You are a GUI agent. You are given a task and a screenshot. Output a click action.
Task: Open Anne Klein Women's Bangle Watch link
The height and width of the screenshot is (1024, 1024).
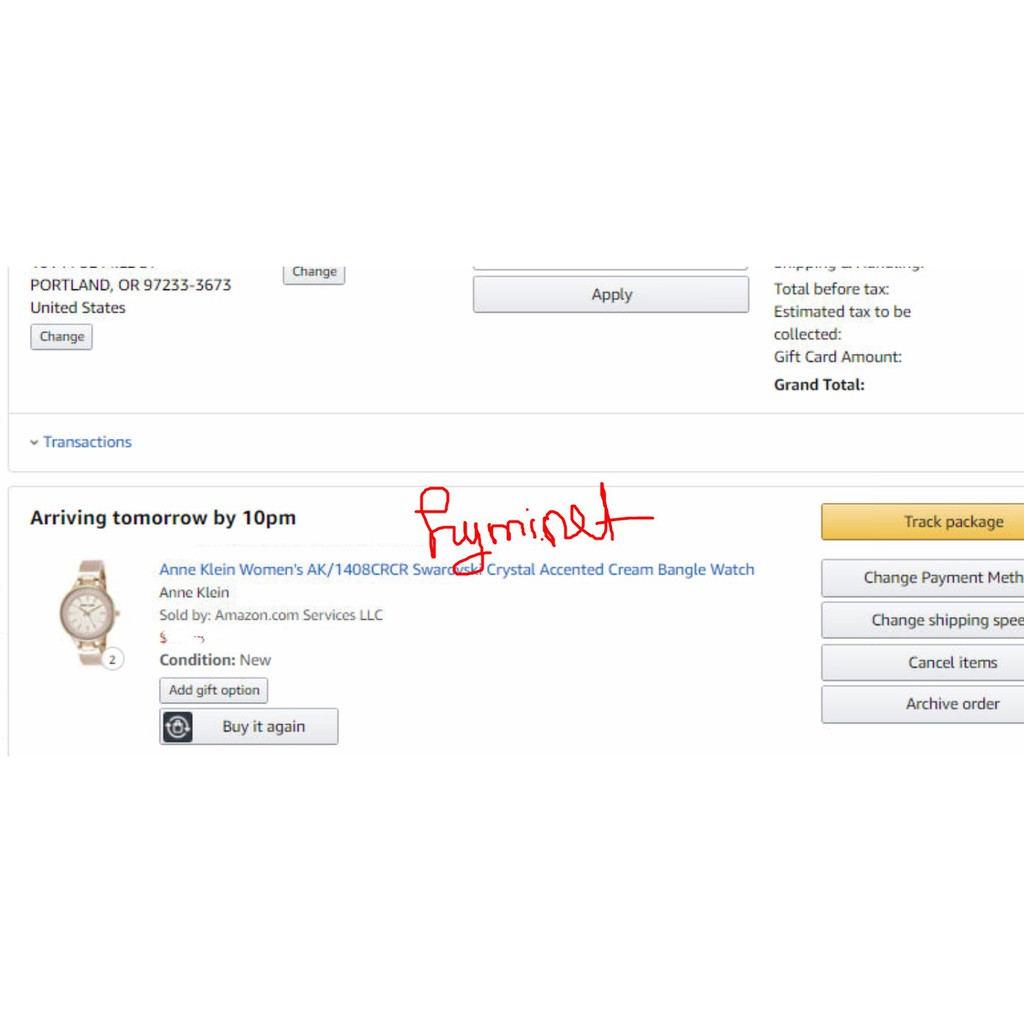pyautogui.click(x=456, y=569)
